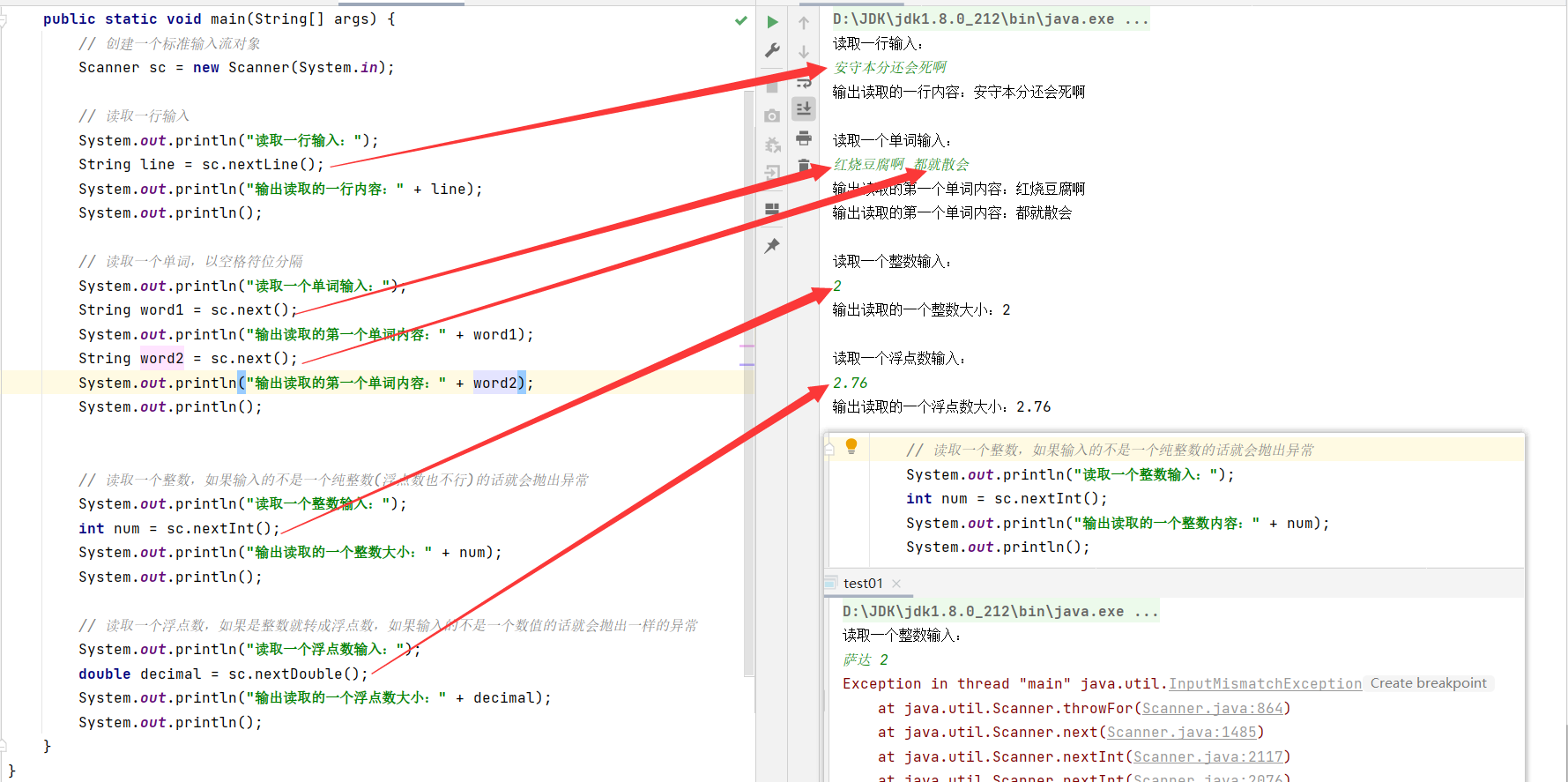Close the test01 run tab
The height and width of the screenshot is (782, 1568).
pyautogui.click(x=896, y=584)
